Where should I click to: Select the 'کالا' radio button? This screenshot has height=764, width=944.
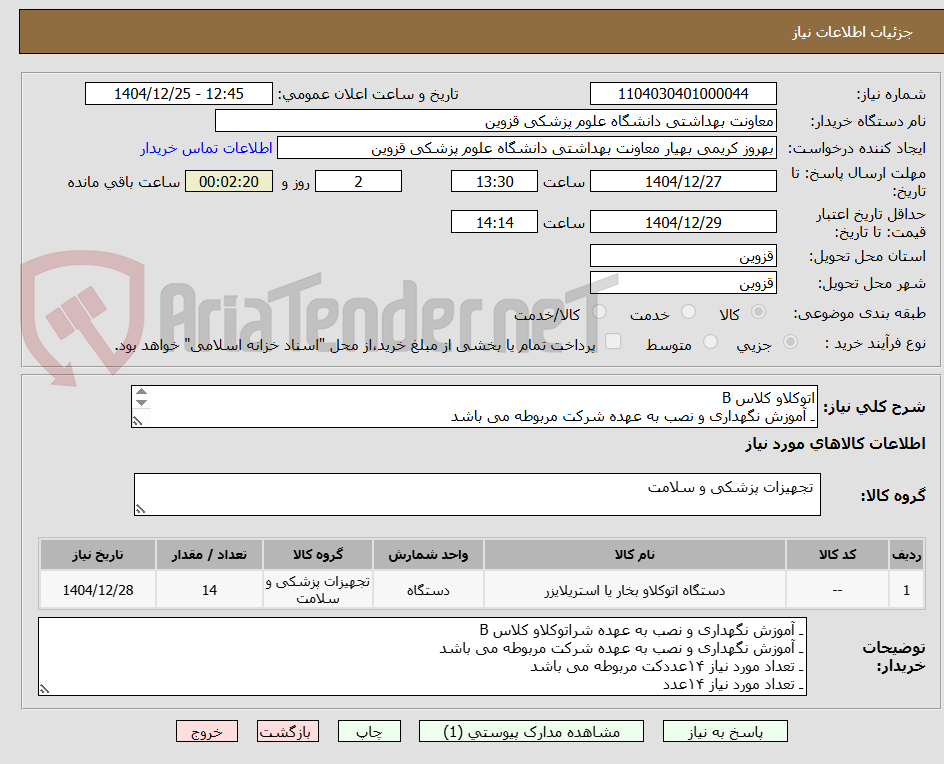[x=758, y=312]
